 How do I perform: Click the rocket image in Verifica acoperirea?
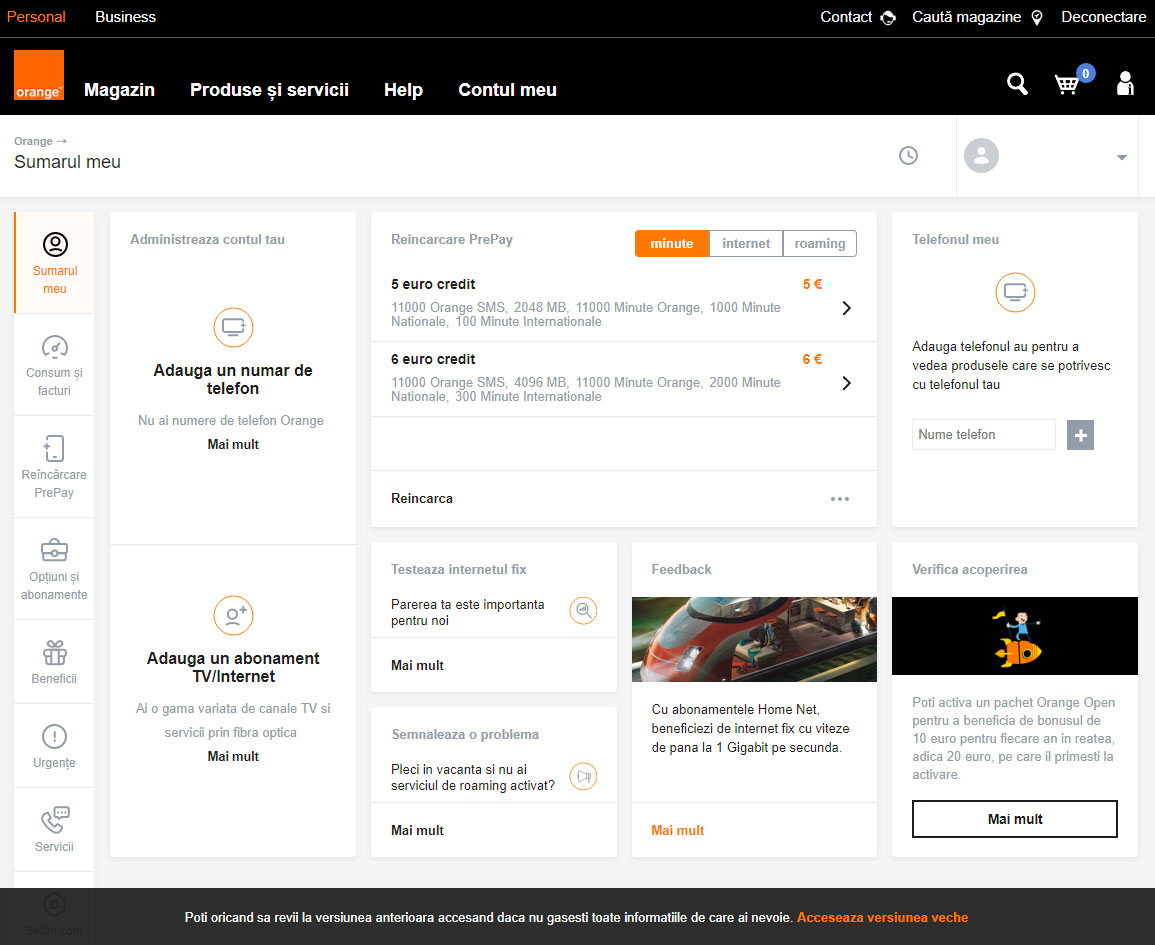click(x=1015, y=636)
